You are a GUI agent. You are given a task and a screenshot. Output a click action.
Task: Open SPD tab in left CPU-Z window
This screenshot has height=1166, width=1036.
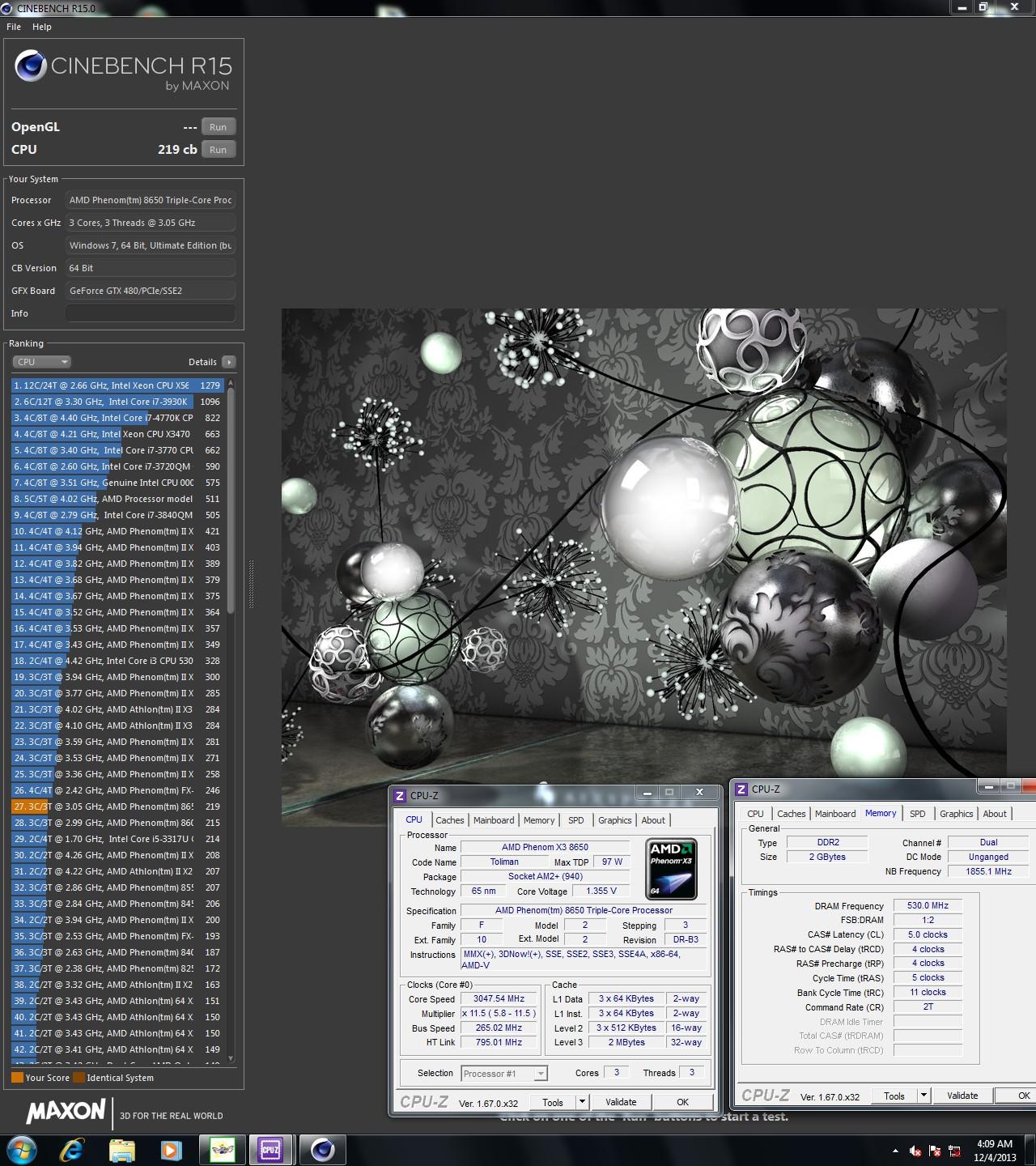(576, 820)
